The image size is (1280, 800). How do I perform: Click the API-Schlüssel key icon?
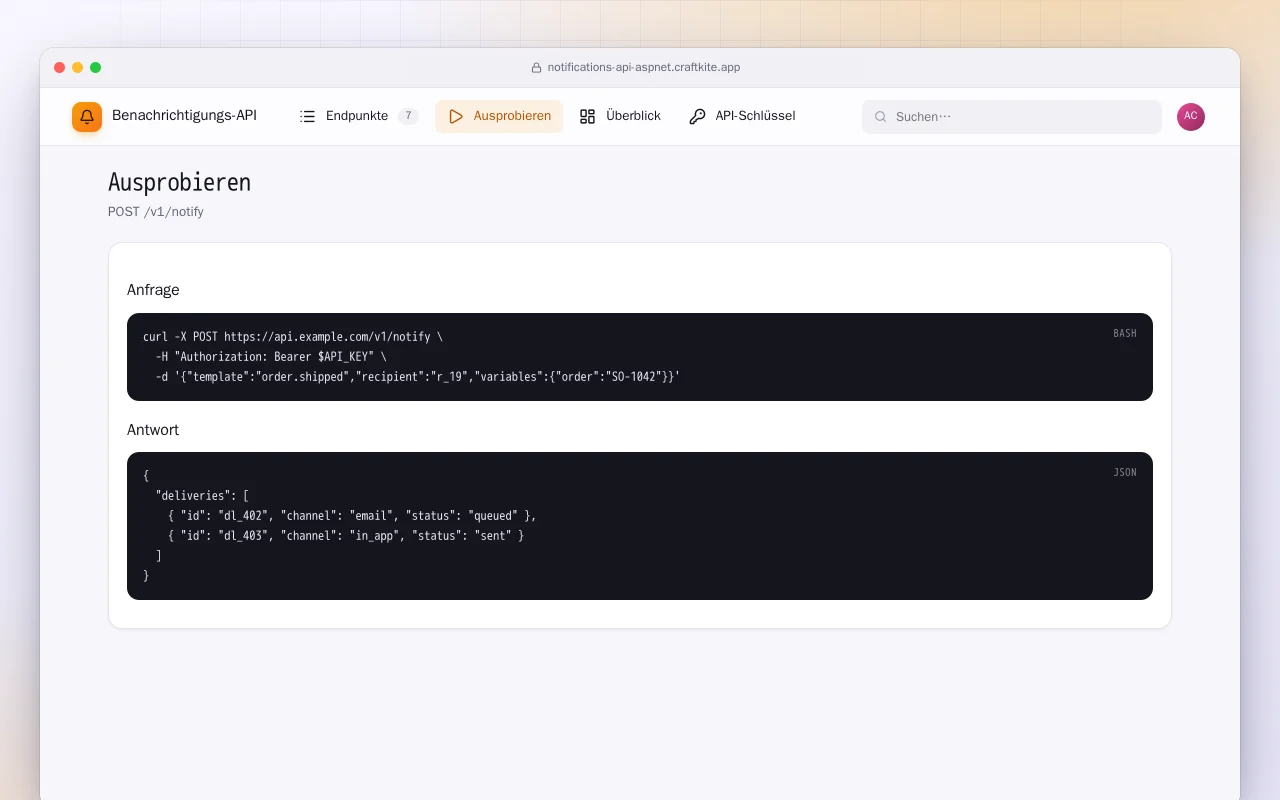point(697,116)
